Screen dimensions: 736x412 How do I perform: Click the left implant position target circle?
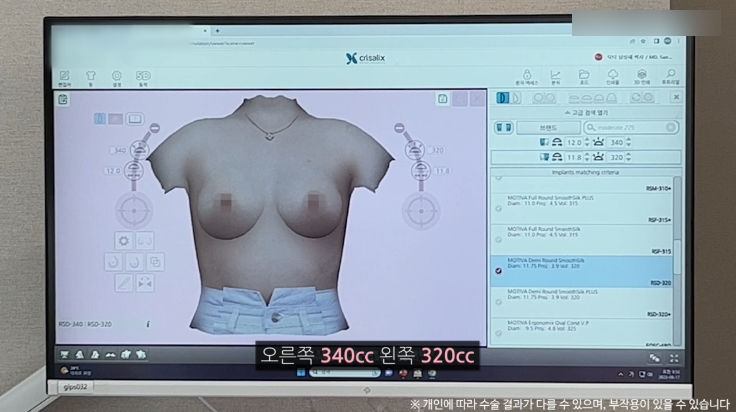[134, 211]
